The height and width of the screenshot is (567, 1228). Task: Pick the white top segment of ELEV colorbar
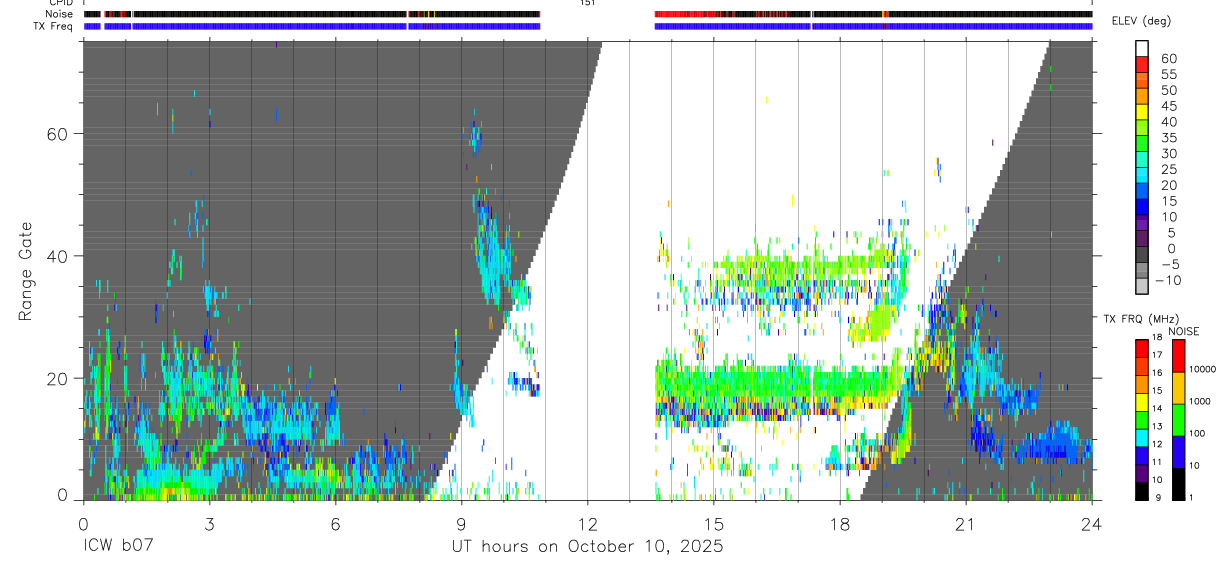point(1141,48)
